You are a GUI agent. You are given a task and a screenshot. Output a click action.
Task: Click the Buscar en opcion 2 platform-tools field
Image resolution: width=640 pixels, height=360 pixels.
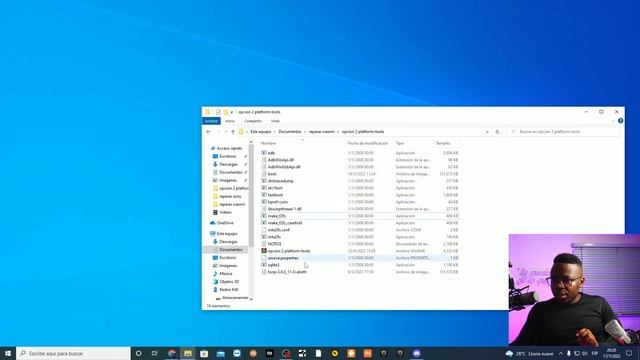563,132
